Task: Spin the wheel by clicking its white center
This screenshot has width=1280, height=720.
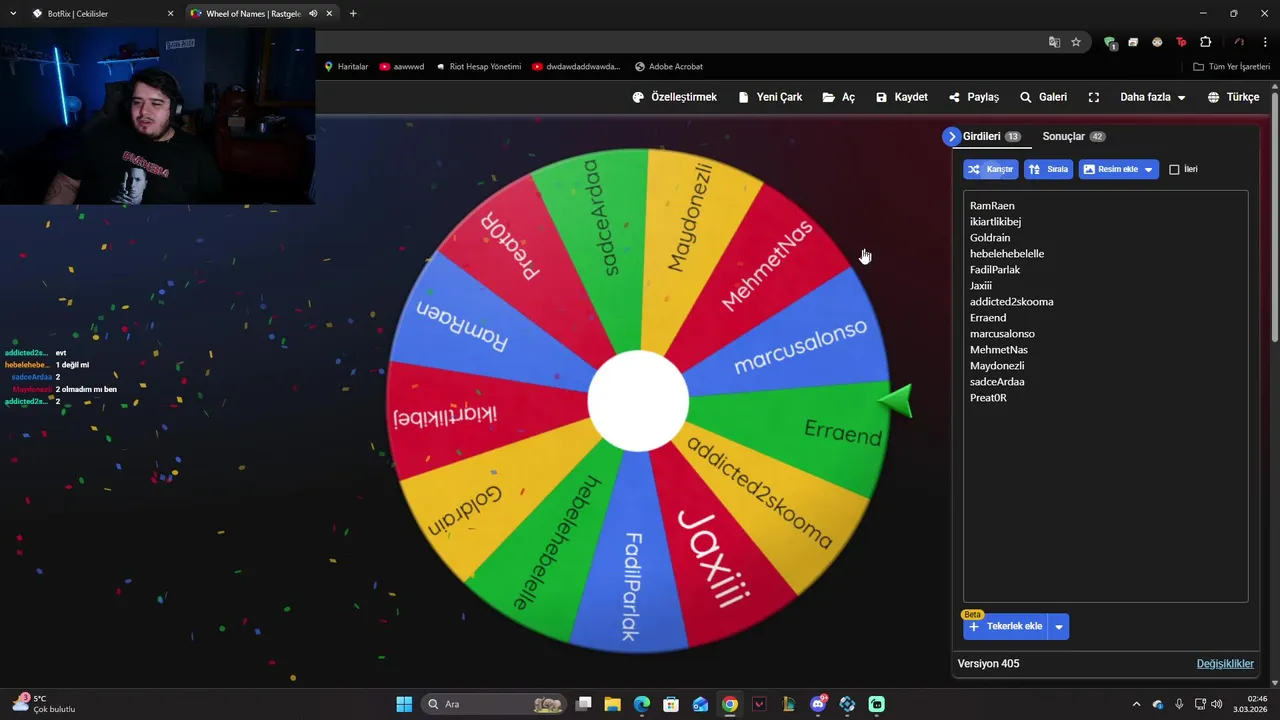Action: pyautogui.click(x=638, y=401)
